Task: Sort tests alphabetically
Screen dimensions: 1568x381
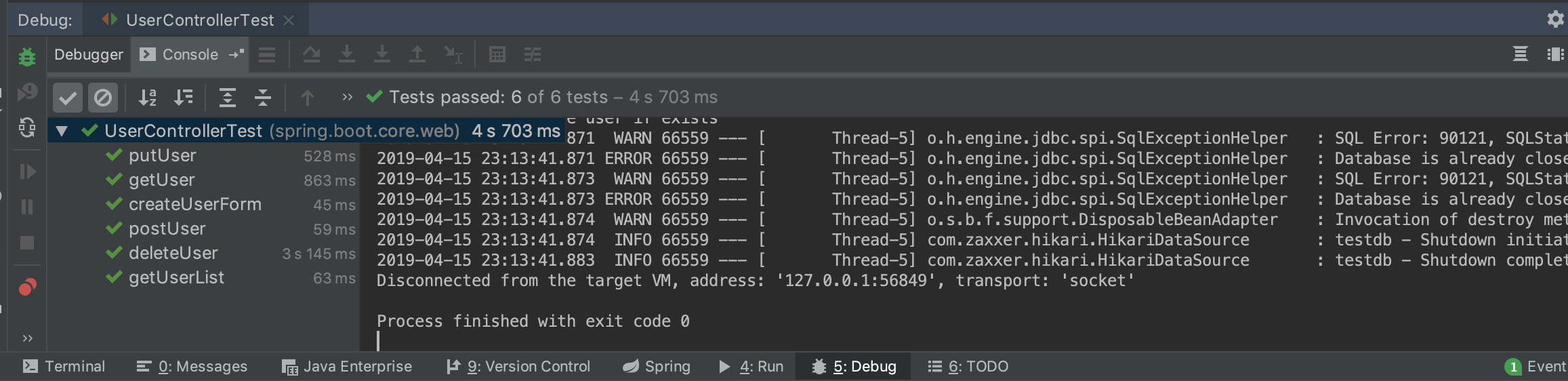Action: [x=148, y=98]
